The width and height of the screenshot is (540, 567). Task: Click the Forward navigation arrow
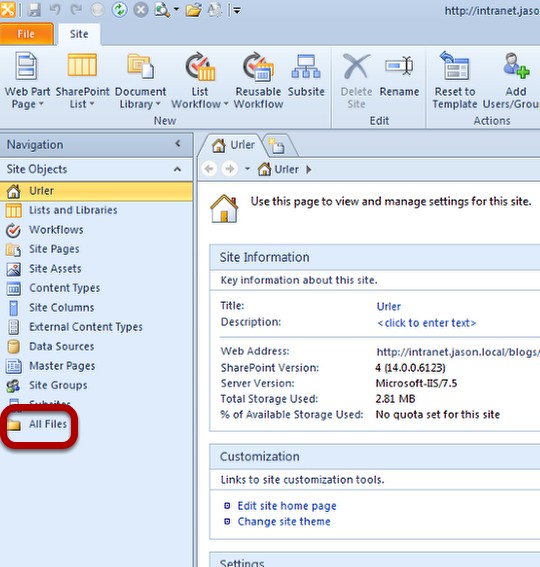point(229,169)
